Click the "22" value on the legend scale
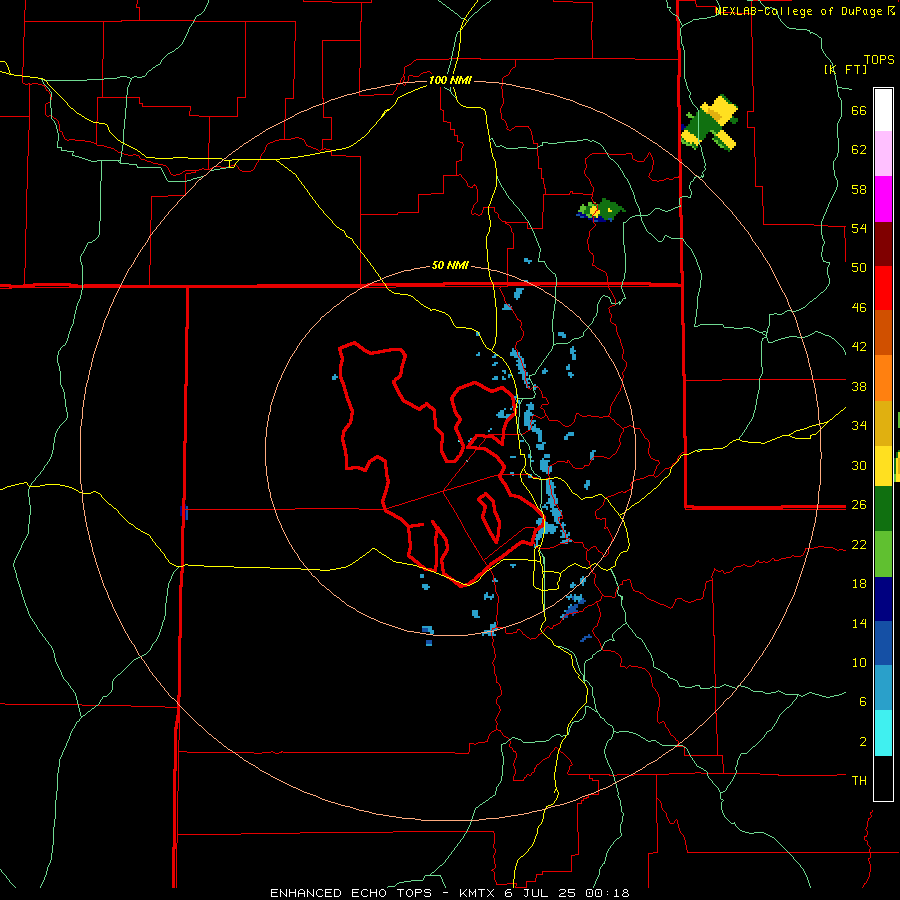Viewport: 900px width, 900px height. pos(859,544)
